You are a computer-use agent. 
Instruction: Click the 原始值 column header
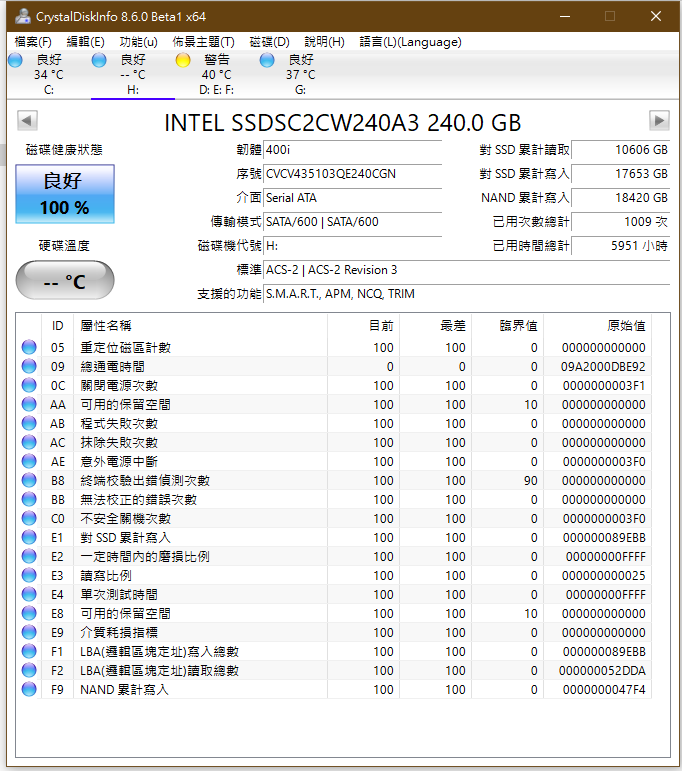click(x=626, y=326)
